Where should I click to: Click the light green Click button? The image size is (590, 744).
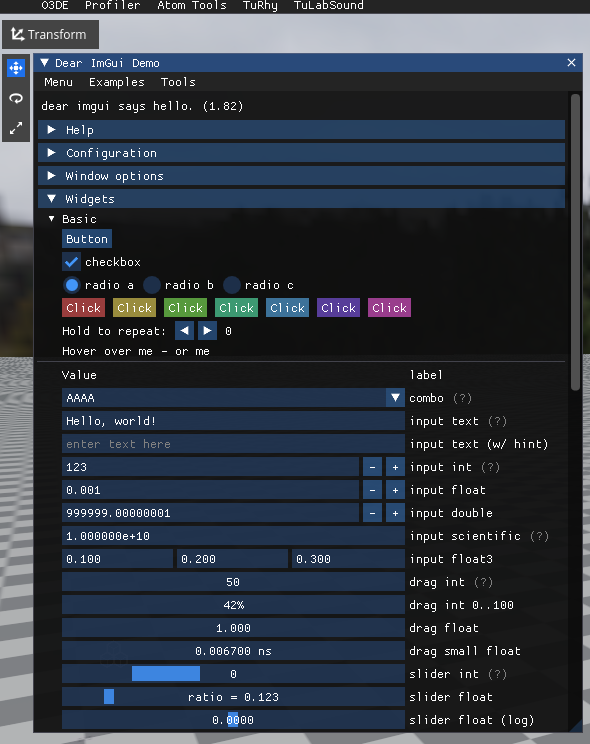pos(186,308)
